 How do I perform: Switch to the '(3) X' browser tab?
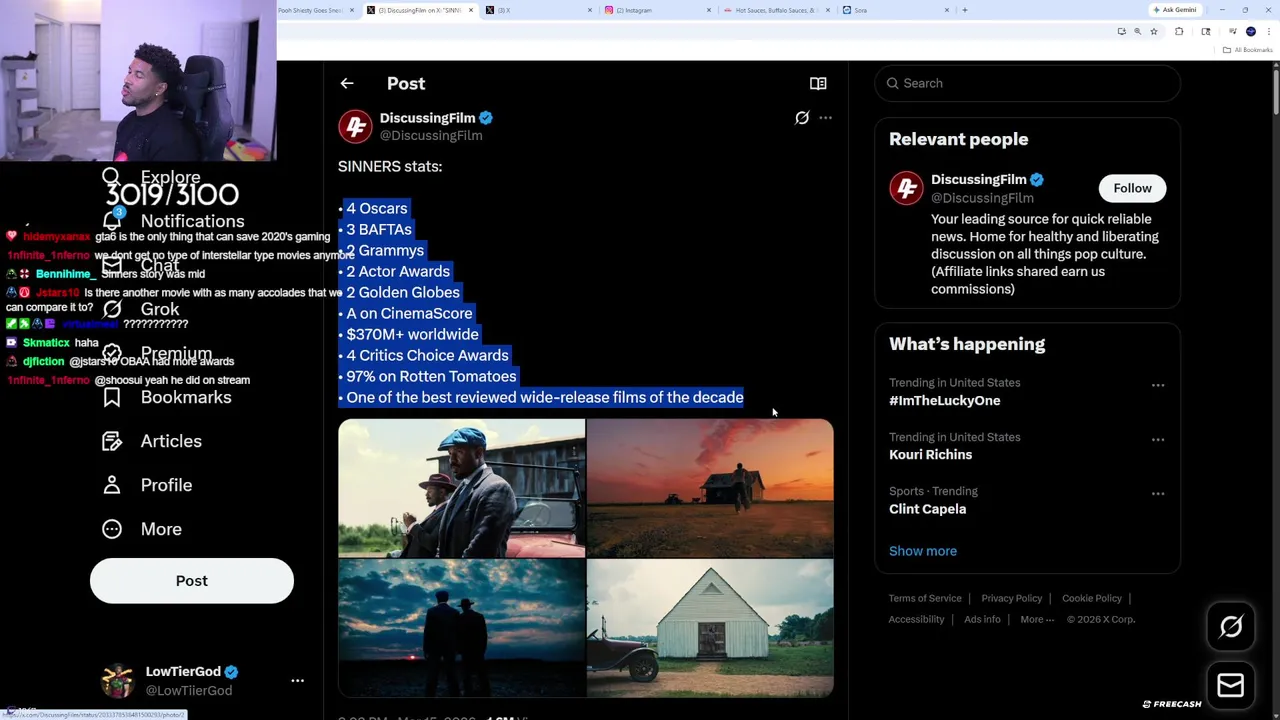[x=538, y=10]
